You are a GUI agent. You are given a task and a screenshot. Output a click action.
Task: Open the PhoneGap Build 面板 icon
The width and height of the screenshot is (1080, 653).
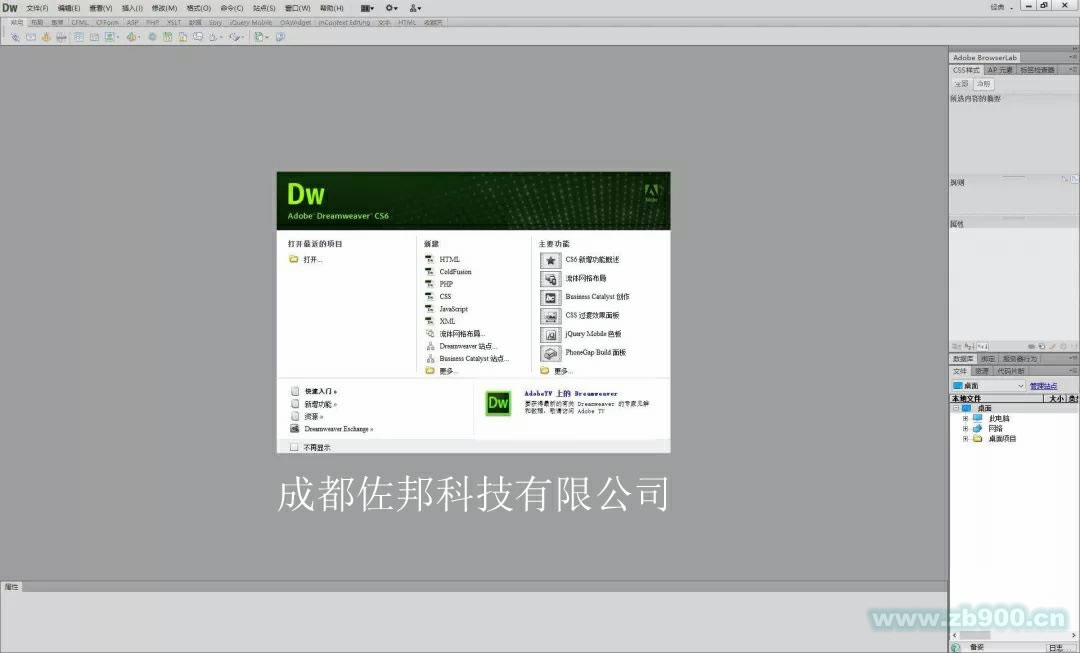coord(551,352)
